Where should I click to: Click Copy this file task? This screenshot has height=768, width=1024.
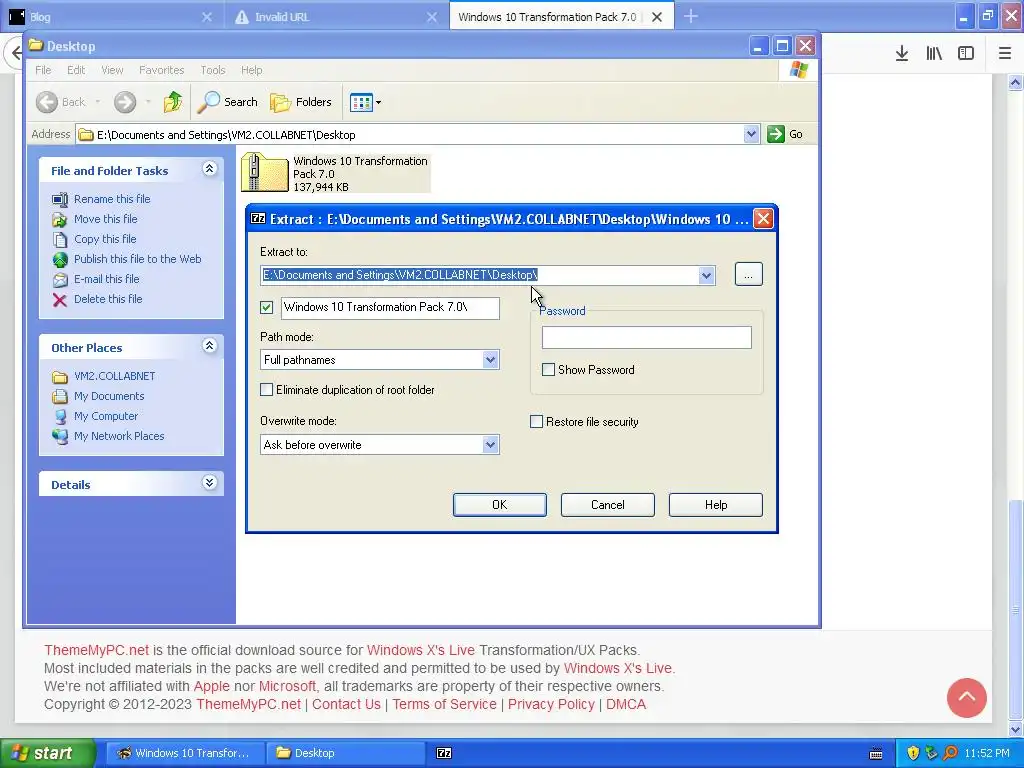click(x=105, y=239)
